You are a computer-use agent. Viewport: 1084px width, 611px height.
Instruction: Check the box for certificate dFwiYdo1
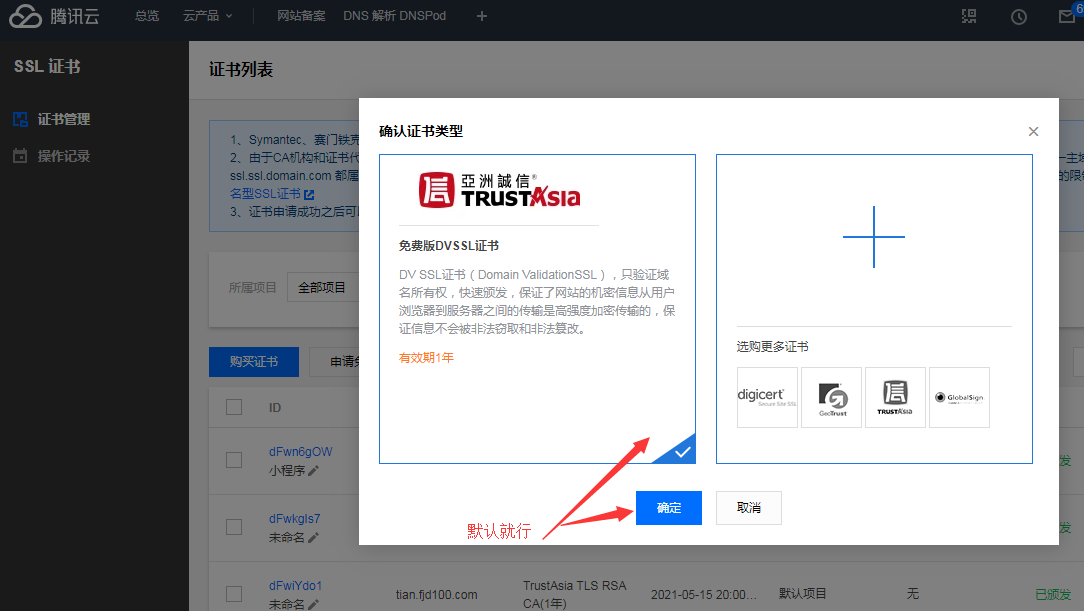pyautogui.click(x=234, y=594)
